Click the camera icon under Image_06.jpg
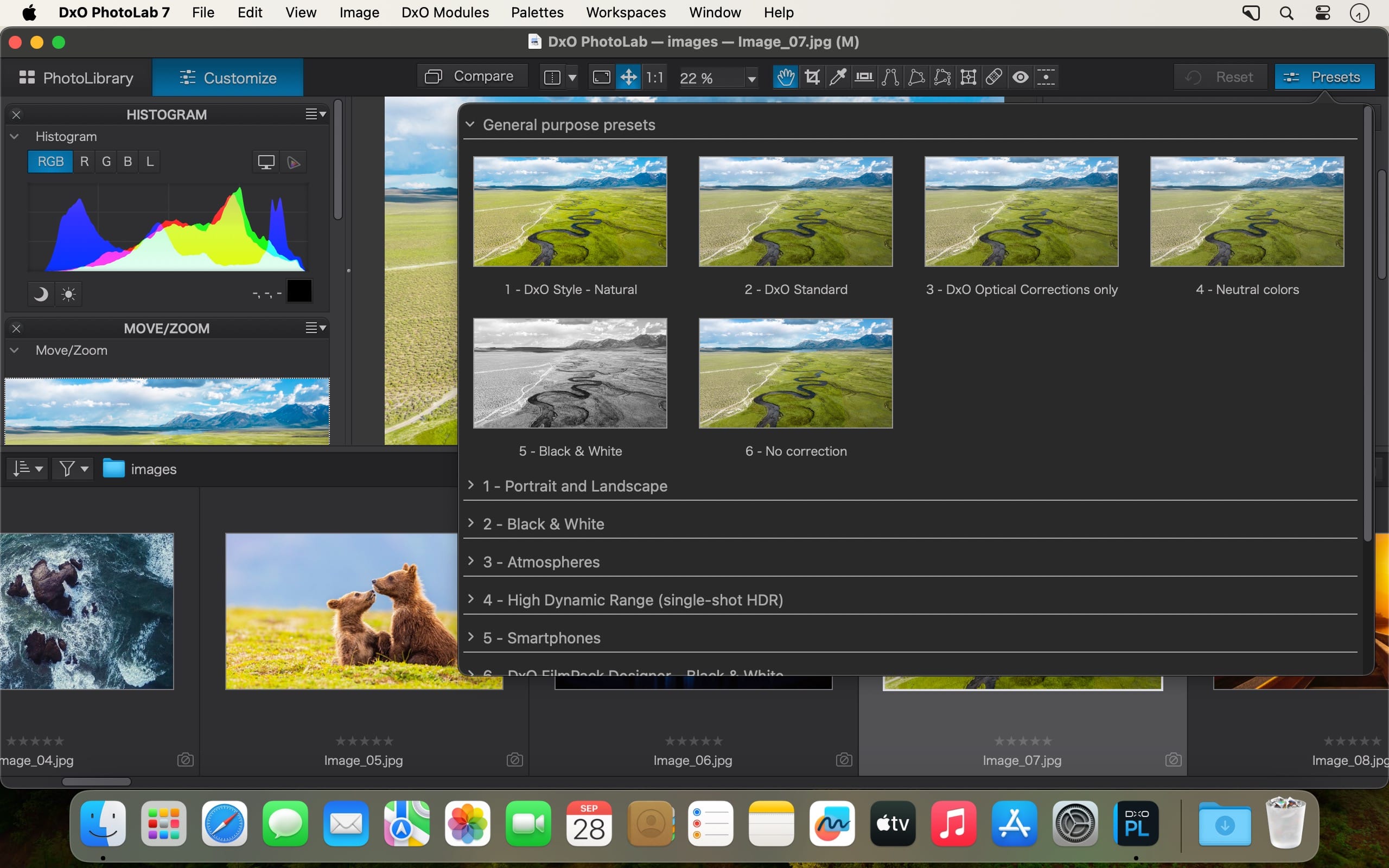Viewport: 1389px width, 868px height. tap(844, 759)
